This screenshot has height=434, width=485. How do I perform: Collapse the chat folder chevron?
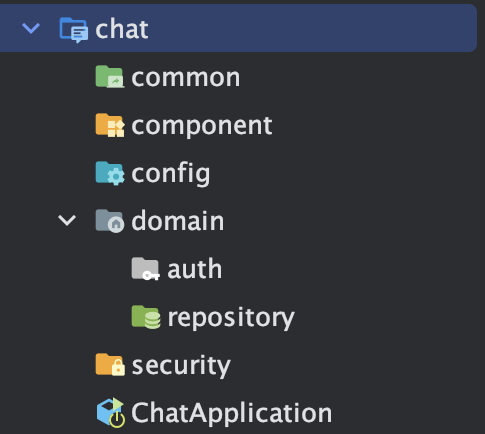click(x=31, y=28)
